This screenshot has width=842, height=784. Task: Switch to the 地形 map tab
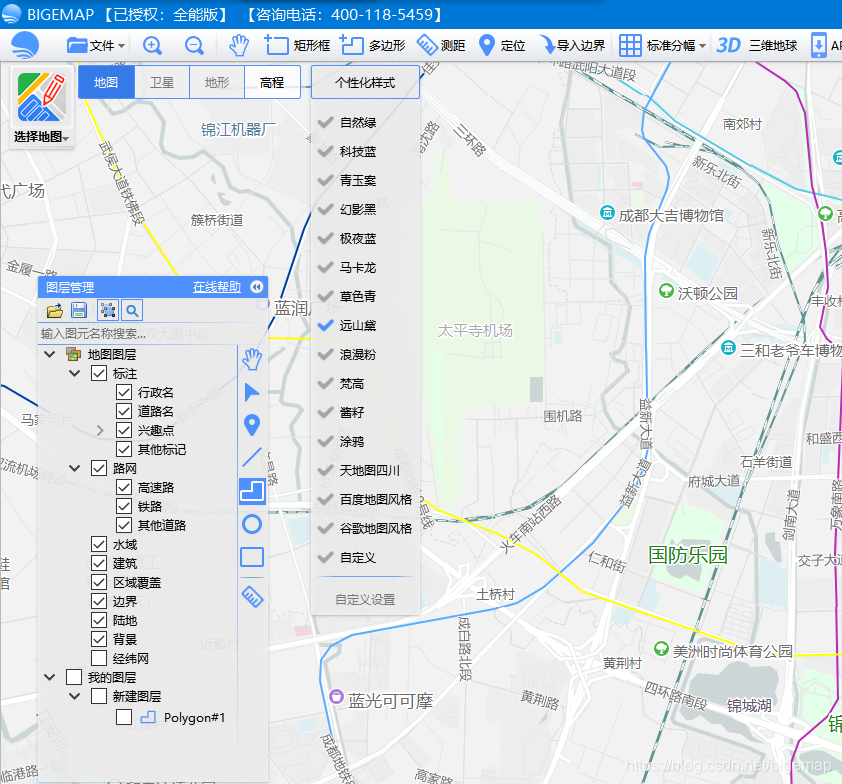point(217,82)
